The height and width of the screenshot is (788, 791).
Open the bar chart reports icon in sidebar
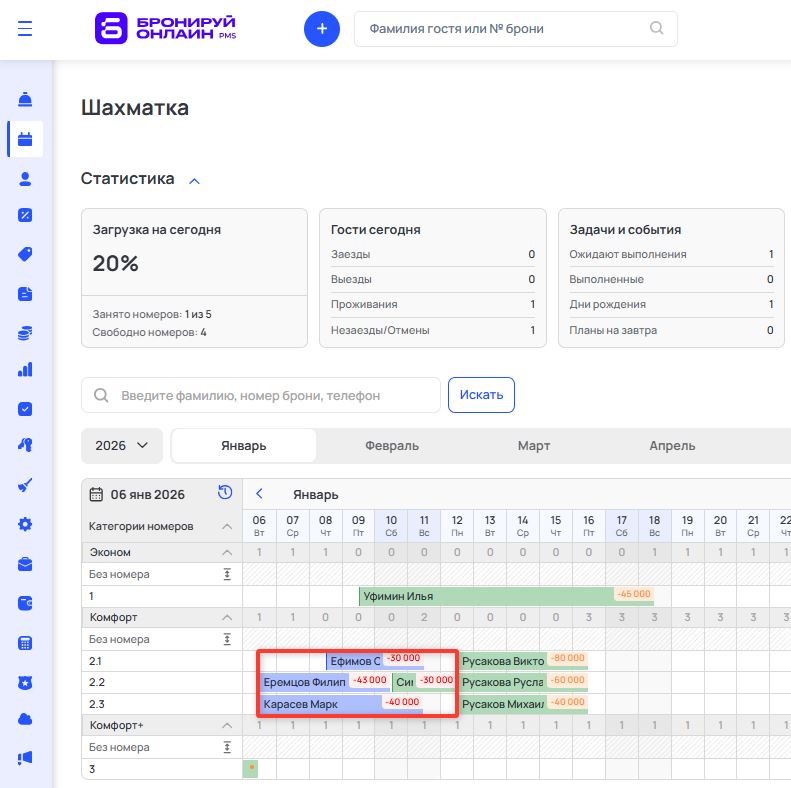[x=25, y=369]
